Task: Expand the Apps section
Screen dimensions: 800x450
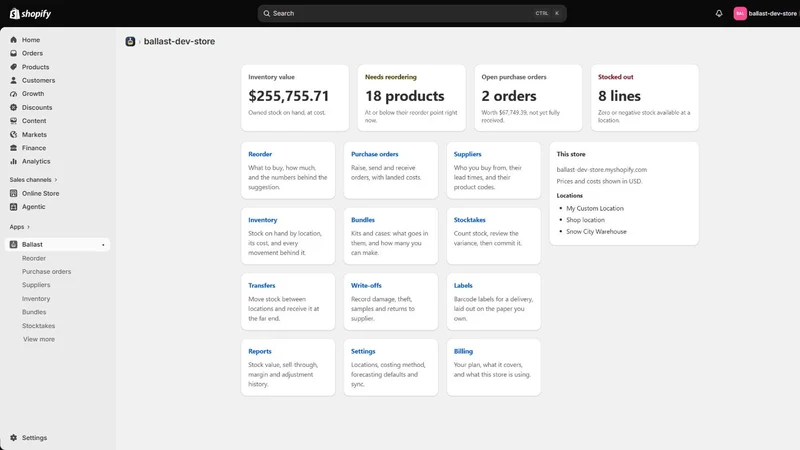Action: coord(19,227)
